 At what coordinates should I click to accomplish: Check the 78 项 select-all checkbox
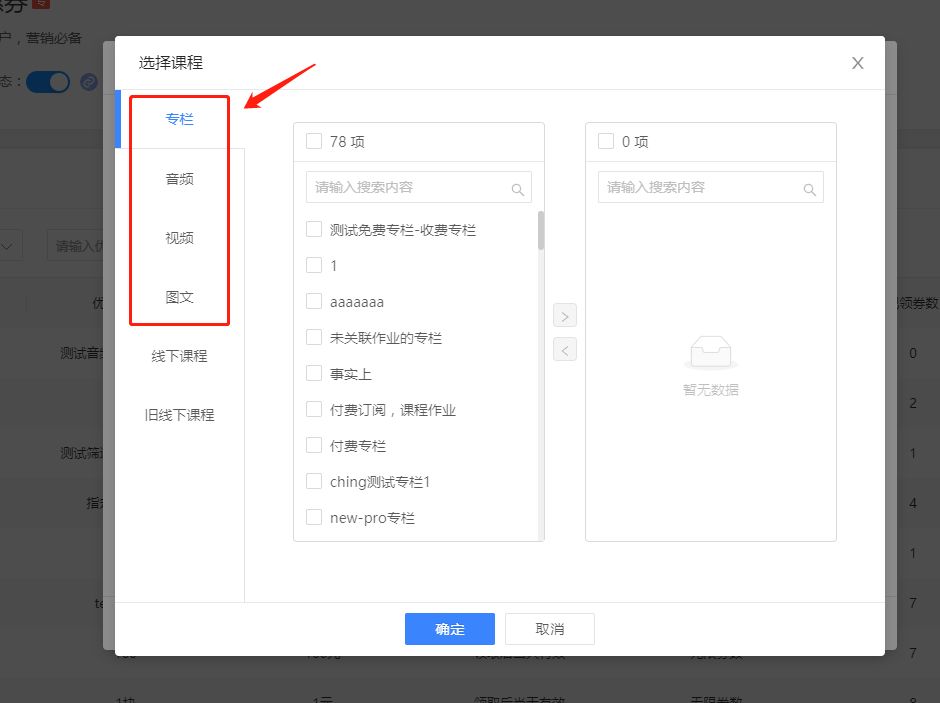point(314,141)
